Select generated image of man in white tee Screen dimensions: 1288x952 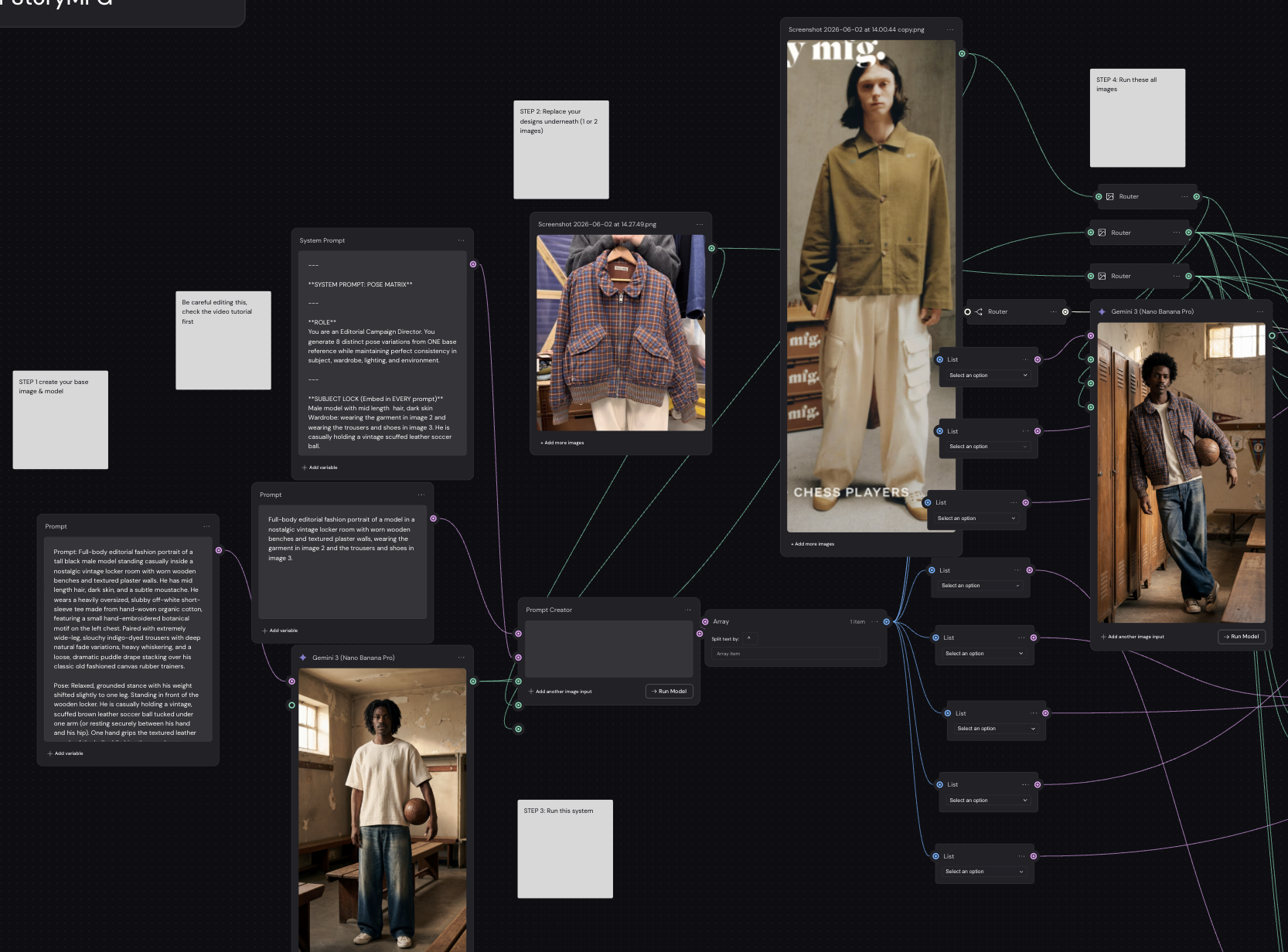[383, 810]
